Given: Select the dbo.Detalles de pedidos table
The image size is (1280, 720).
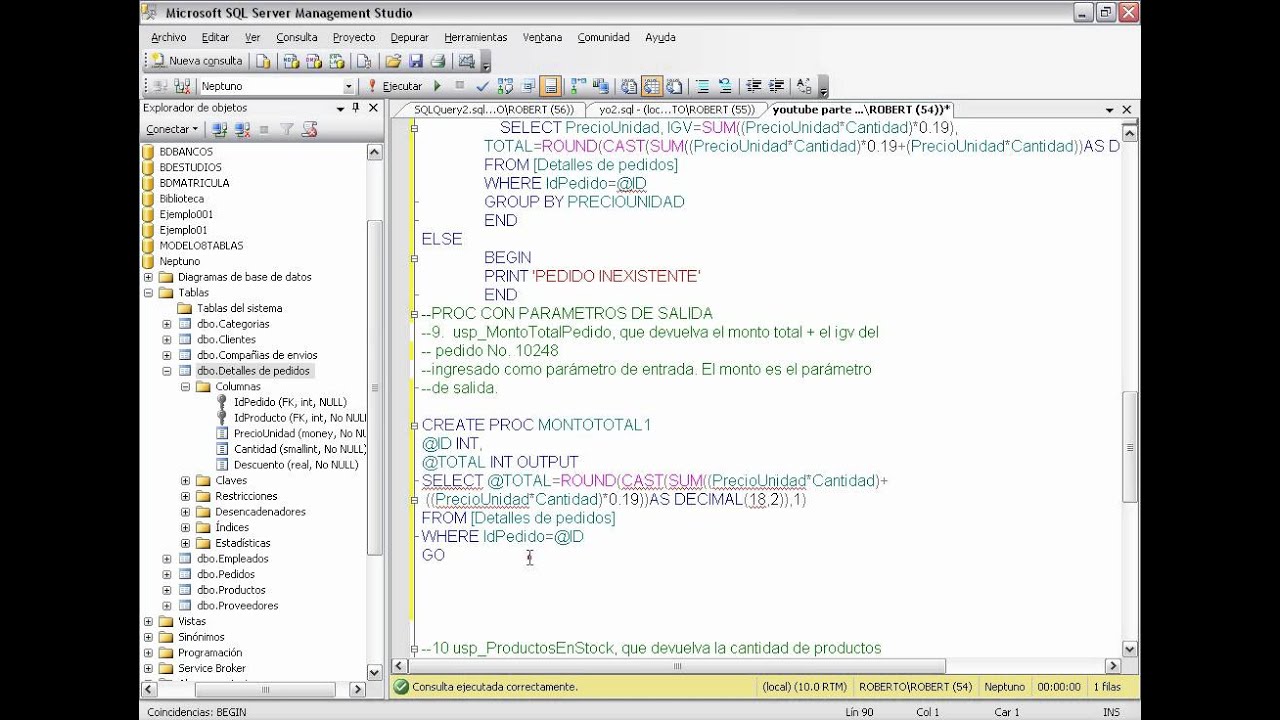Looking at the screenshot, I should point(253,371).
